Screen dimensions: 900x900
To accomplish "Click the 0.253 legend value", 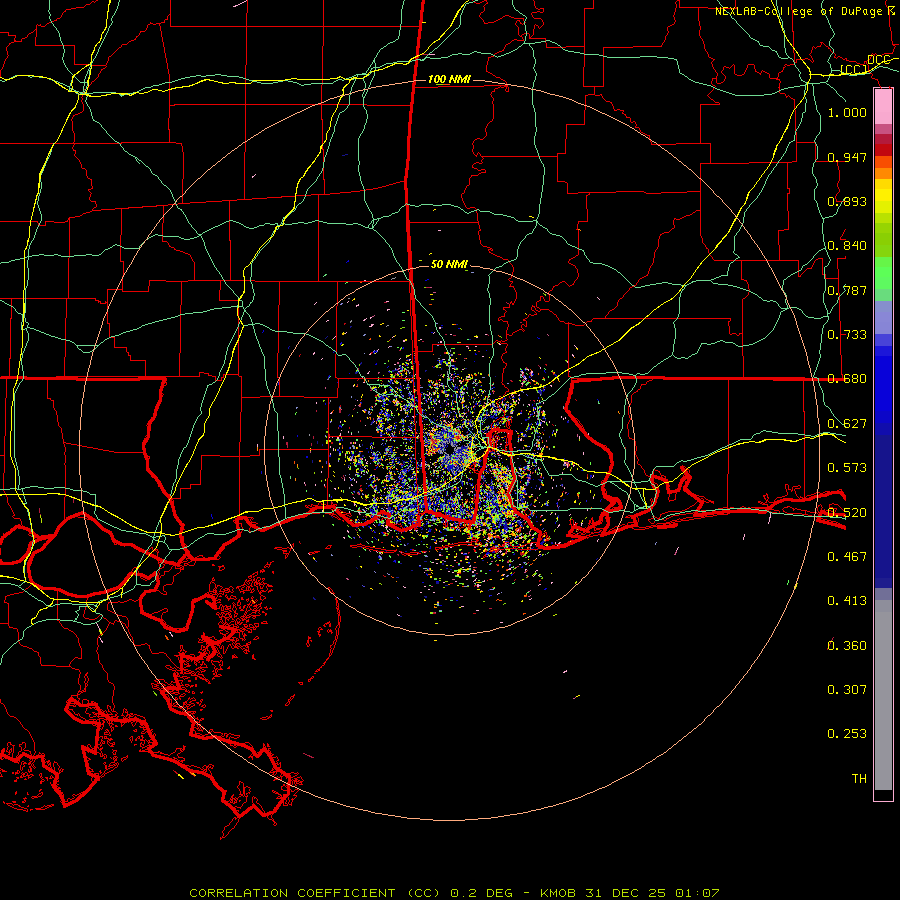I will tap(847, 734).
